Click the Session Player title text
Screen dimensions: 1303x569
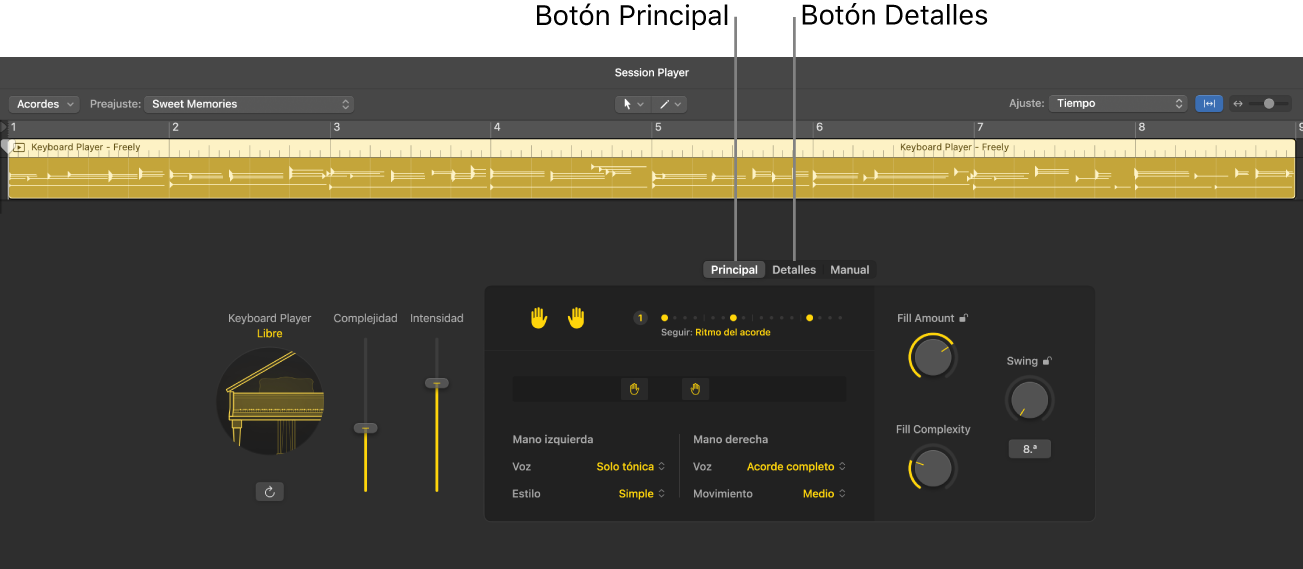(x=651, y=73)
